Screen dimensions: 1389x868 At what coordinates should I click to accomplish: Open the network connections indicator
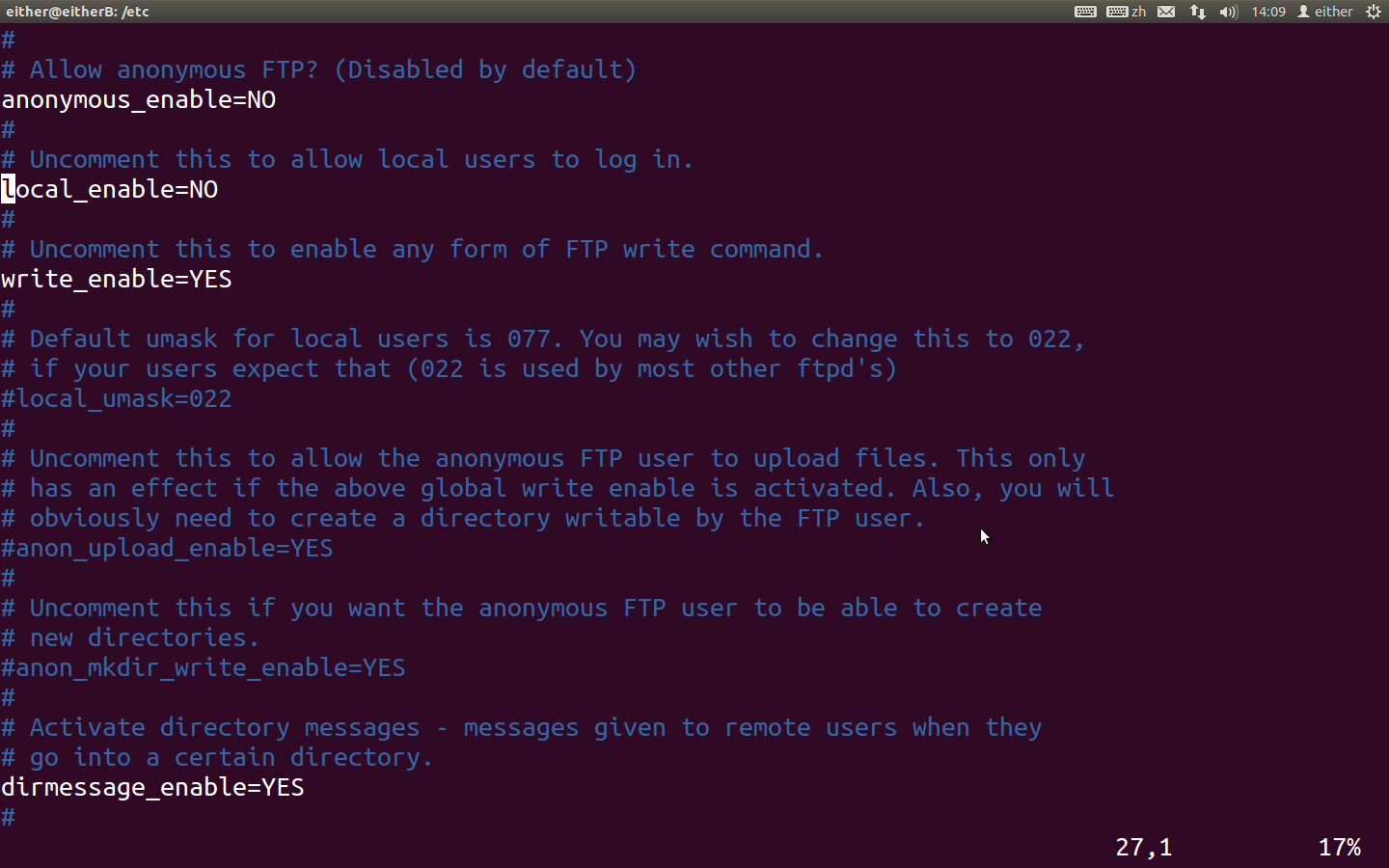point(1198,12)
